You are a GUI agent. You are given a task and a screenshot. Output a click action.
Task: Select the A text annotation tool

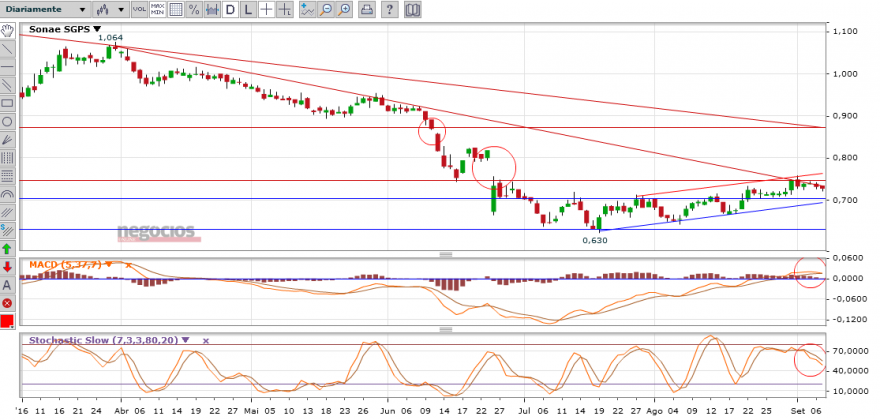pyautogui.click(x=7, y=285)
